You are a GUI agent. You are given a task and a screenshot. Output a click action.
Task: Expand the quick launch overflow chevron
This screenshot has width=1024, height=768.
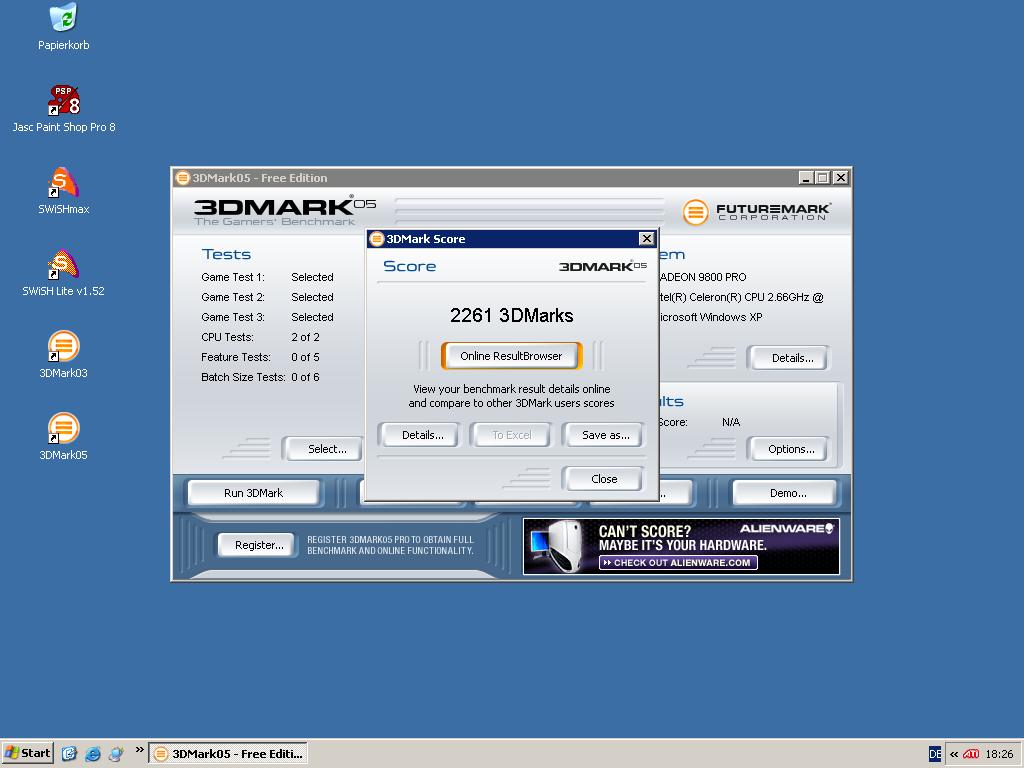[x=139, y=750]
